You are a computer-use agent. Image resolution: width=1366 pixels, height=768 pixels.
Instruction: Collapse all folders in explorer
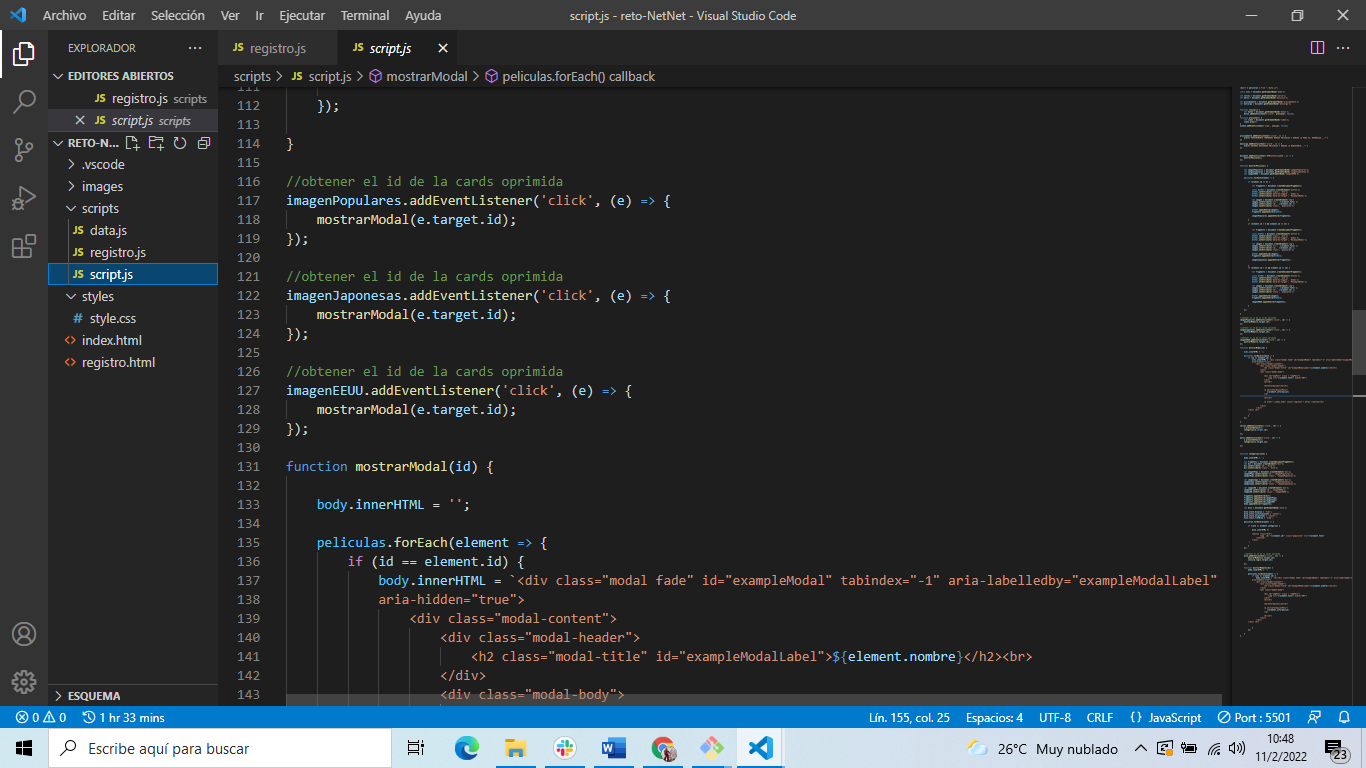pyautogui.click(x=203, y=143)
